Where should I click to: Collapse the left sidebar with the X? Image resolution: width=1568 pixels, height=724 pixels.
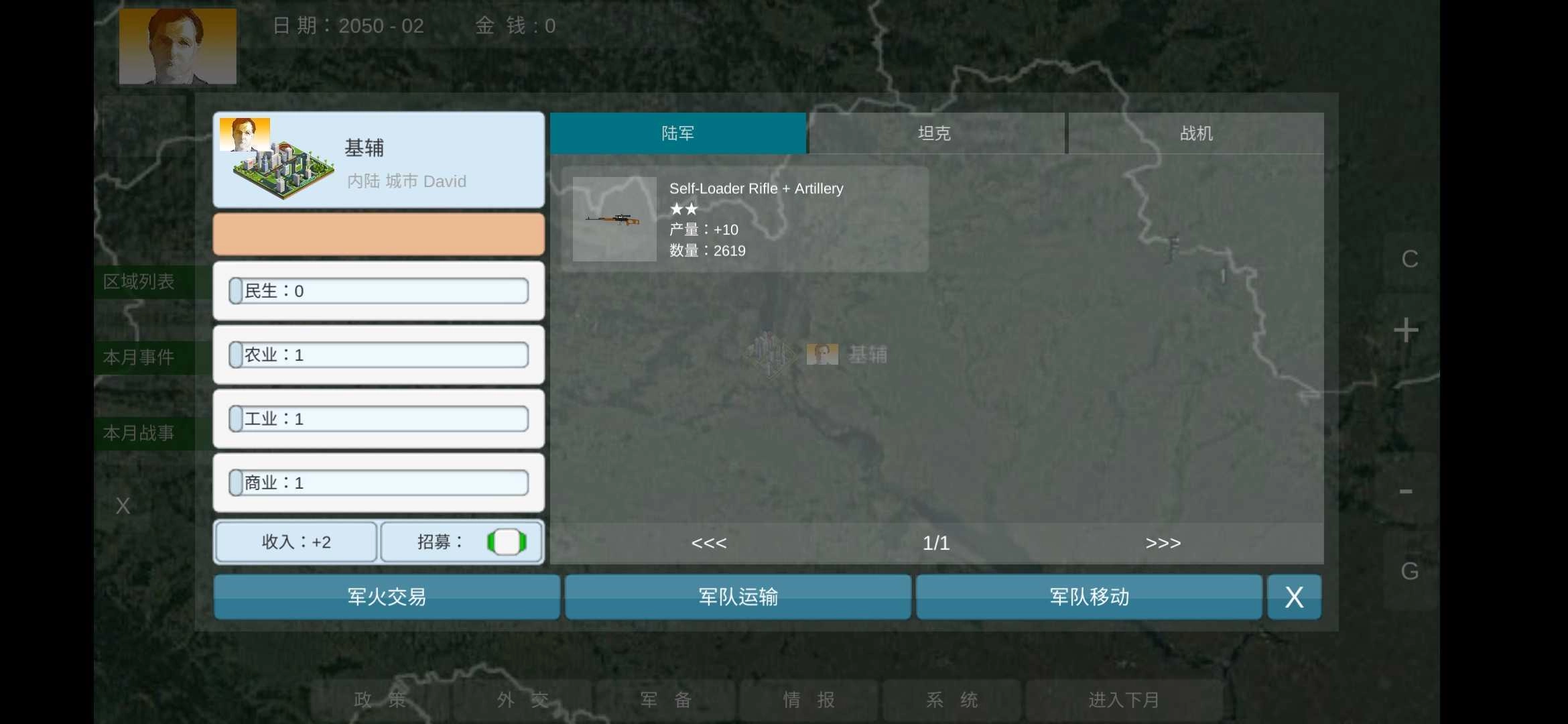pos(123,506)
